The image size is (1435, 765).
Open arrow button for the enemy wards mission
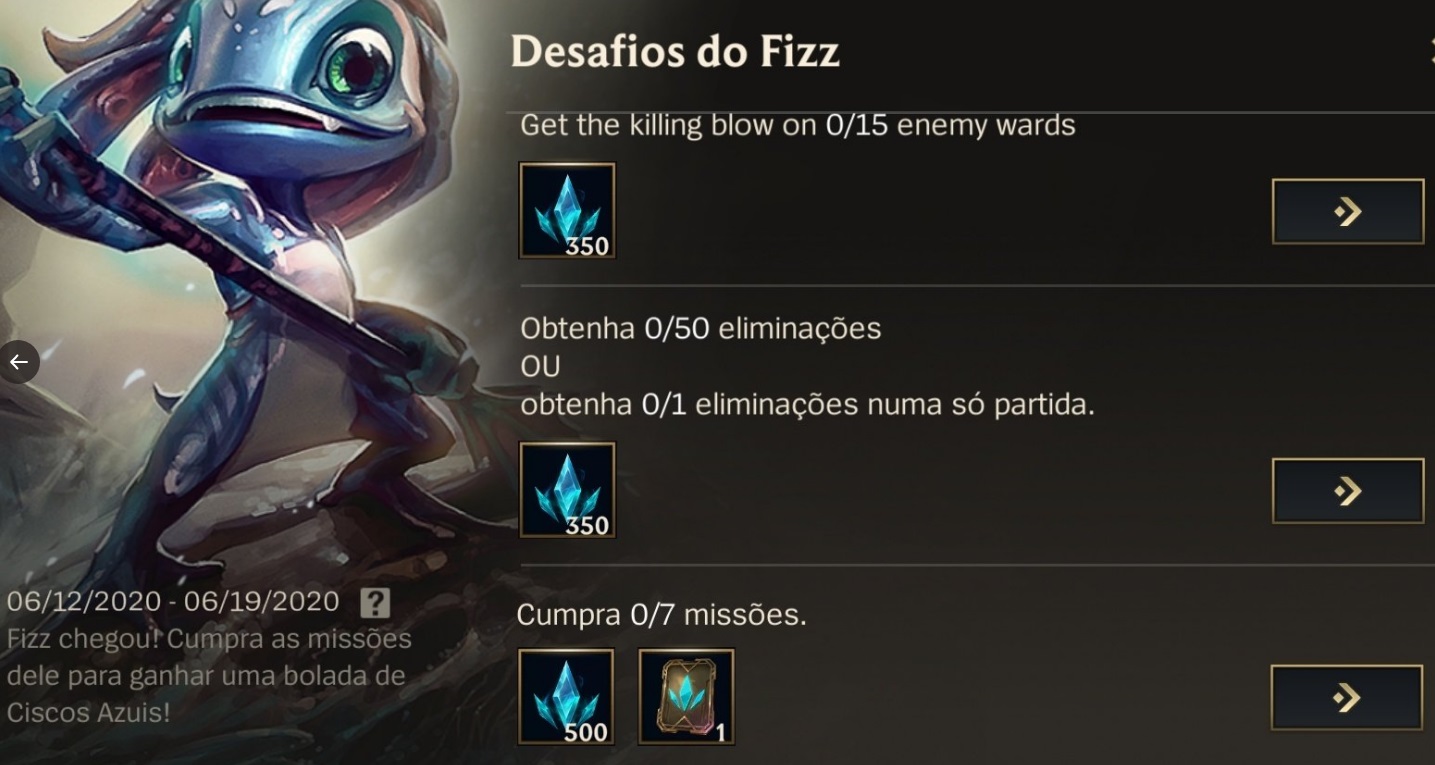coord(1348,211)
